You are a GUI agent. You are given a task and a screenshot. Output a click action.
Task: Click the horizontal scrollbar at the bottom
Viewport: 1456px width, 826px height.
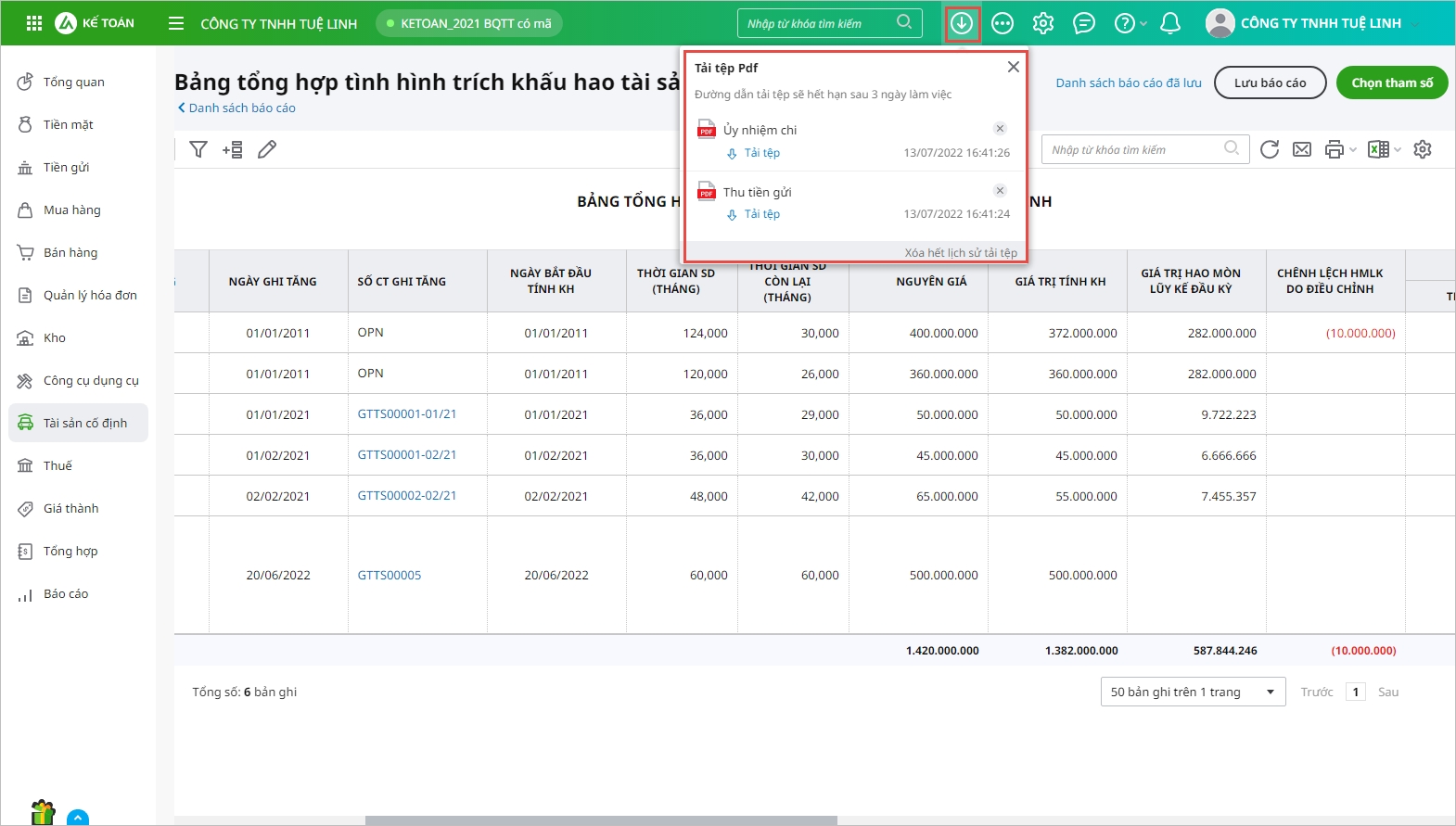coord(601,820)
